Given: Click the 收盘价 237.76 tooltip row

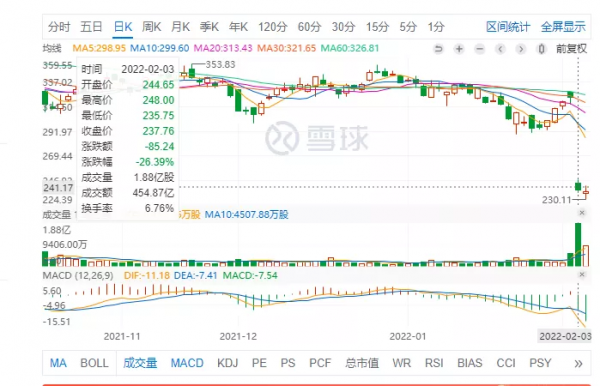Looking at the screenshot, I should pyautogui.click(x=127, y=131).
